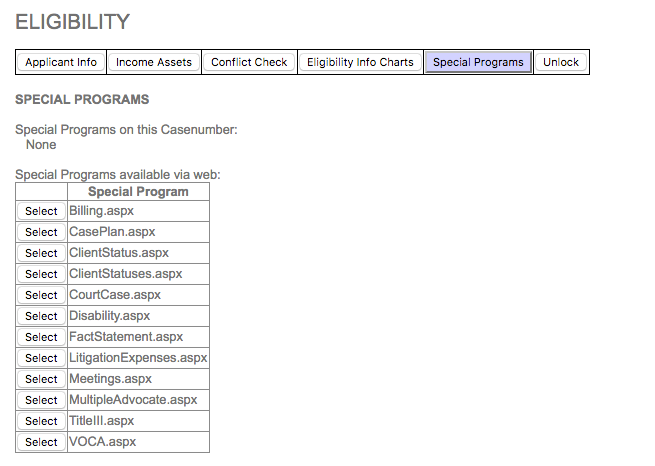
Task: Click Select for LitigationExpenses.aspx
Action: (x=41, y=358)
